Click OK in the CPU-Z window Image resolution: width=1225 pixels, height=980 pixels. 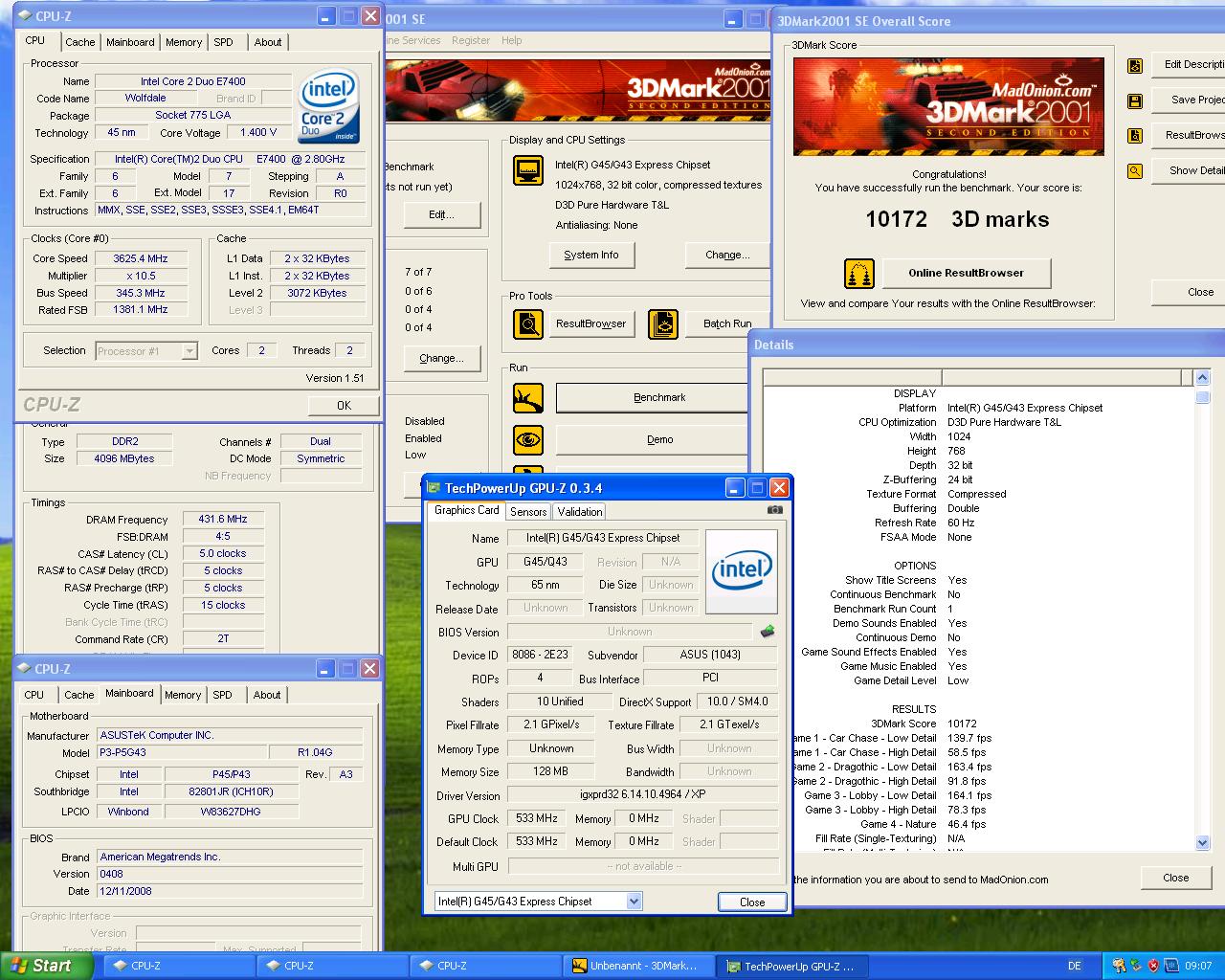point(344,406)
